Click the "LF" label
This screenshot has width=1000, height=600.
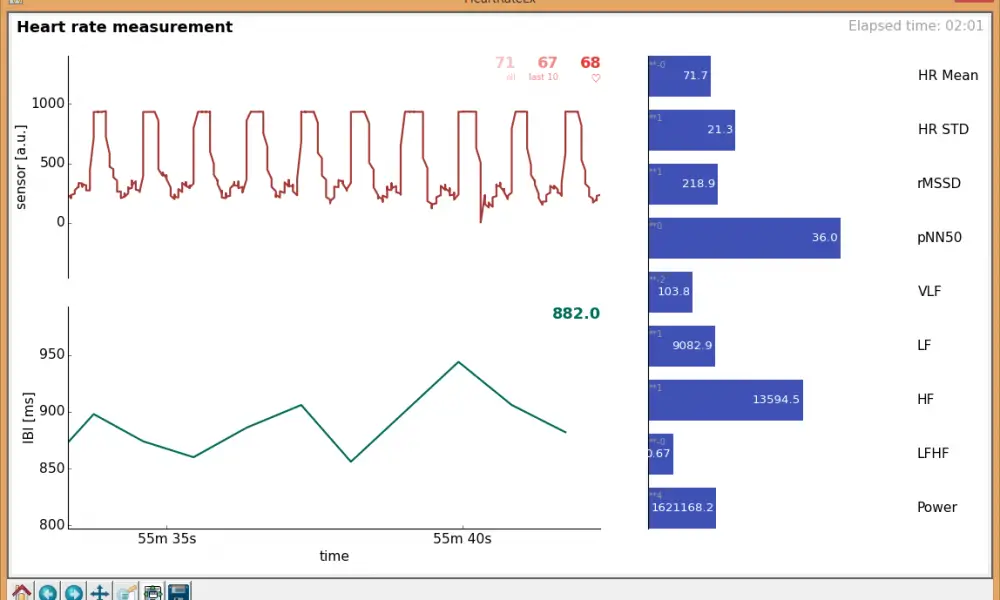tap(924, 346)
